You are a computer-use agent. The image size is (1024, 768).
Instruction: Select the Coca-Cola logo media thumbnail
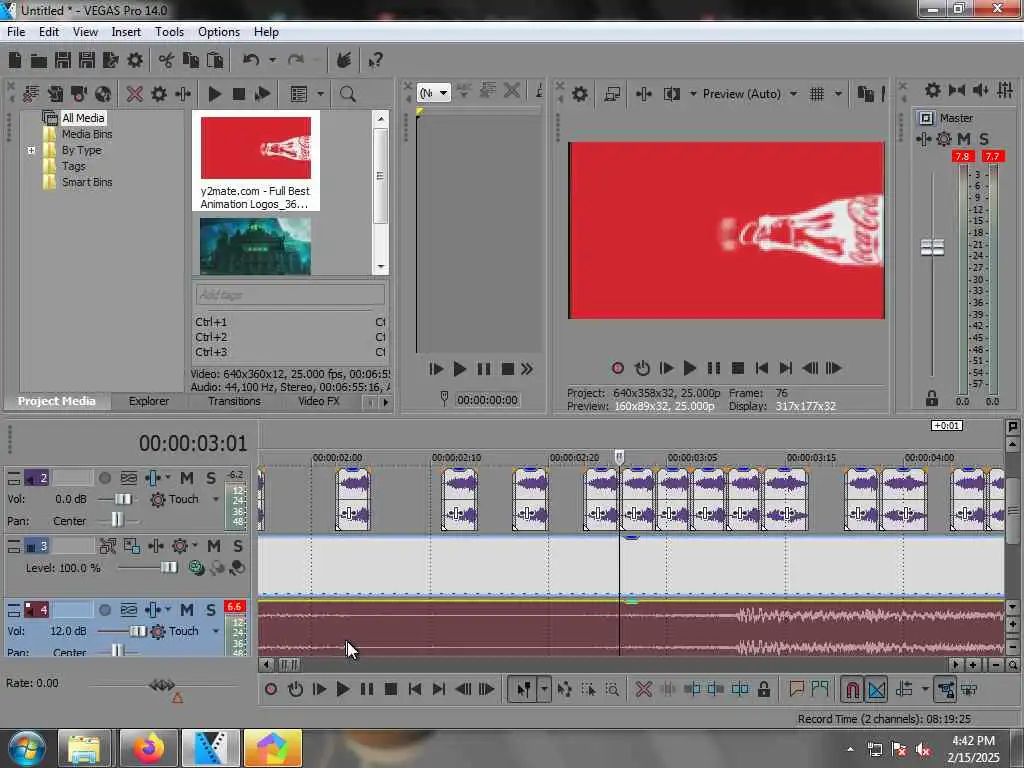tap(255, 148)
